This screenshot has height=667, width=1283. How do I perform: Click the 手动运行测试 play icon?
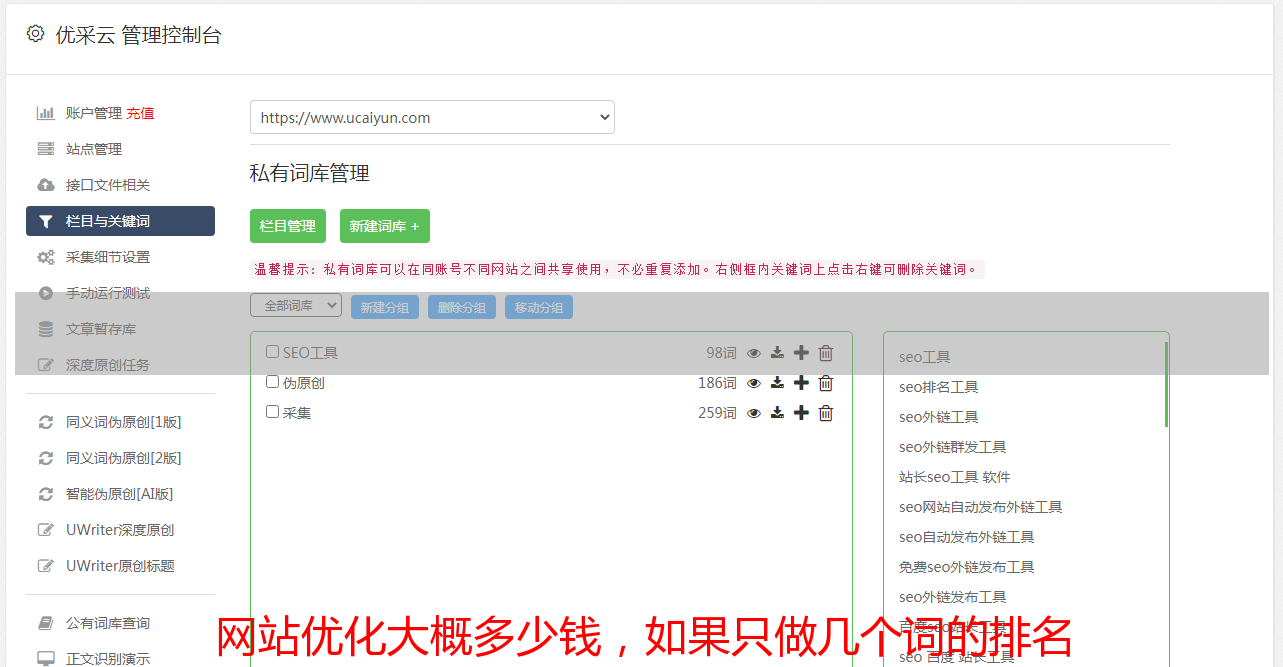pos(46,293)
